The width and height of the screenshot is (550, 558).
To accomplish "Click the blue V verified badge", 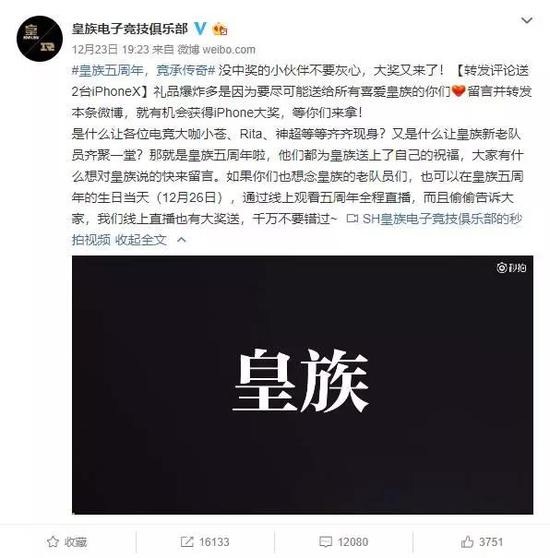I will click(200, 28).
